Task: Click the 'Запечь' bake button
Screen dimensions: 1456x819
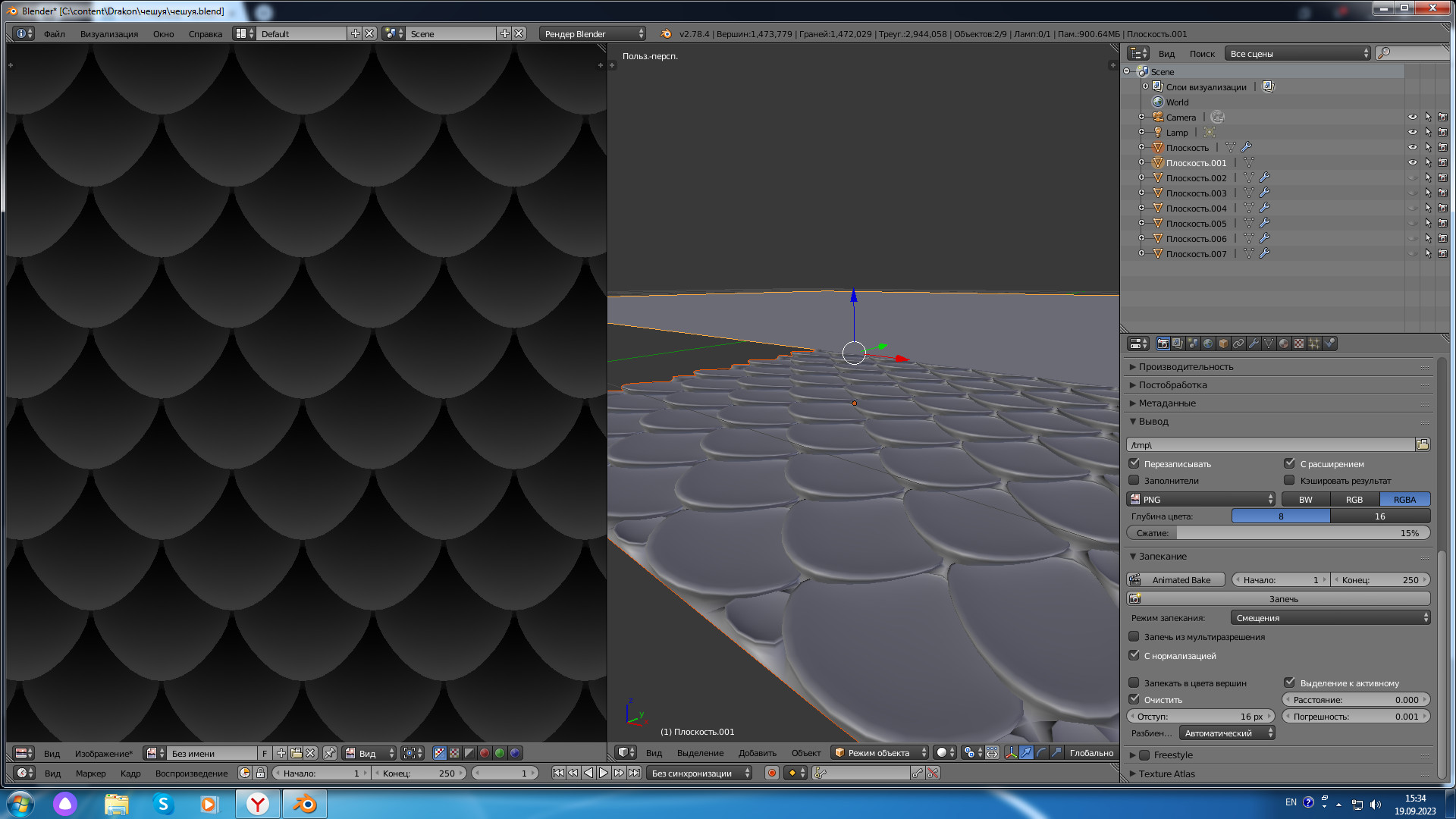Action: [1279, 598]
